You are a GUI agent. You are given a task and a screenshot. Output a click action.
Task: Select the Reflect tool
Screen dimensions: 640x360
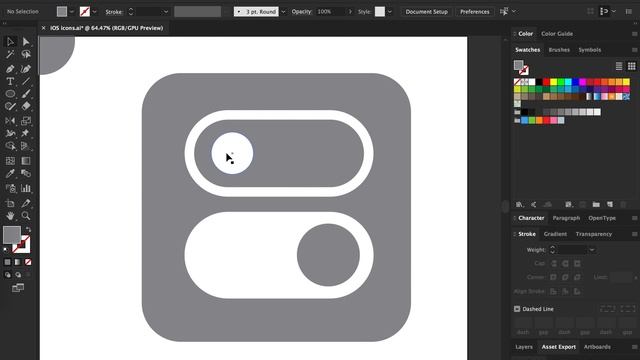pyautogui.click(x=10, y=121)
